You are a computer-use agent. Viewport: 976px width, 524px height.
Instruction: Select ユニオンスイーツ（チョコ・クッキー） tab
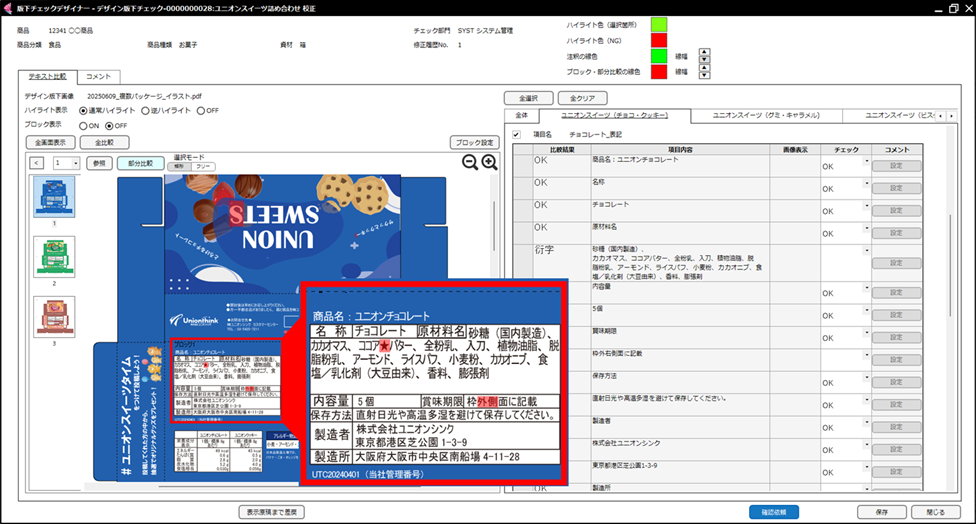pyautogui.click(x=614, y=115)
